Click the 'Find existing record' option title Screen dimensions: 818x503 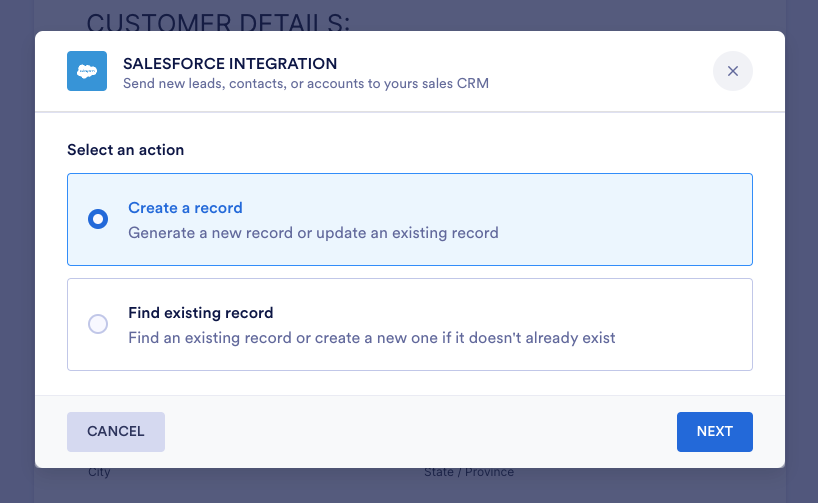pyautogui.click(x=200, y=313)
